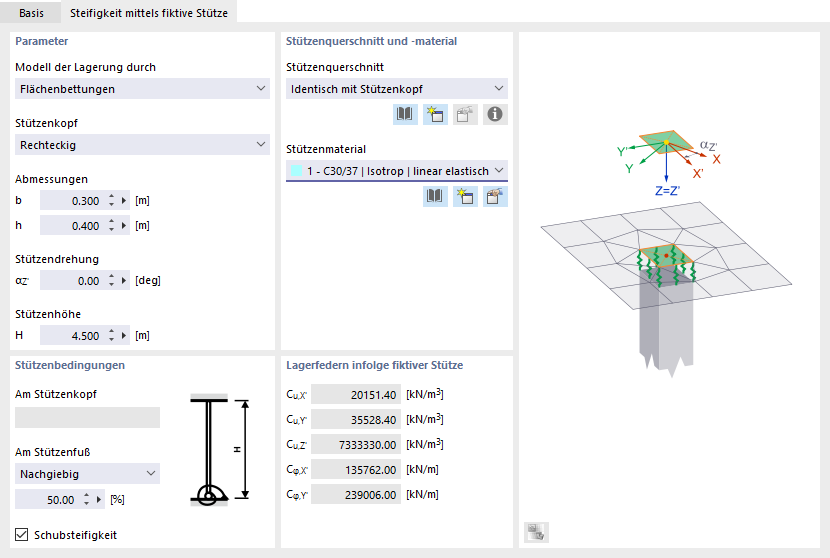
Task: Switch to the Basis tab
Action: [31, 13]
